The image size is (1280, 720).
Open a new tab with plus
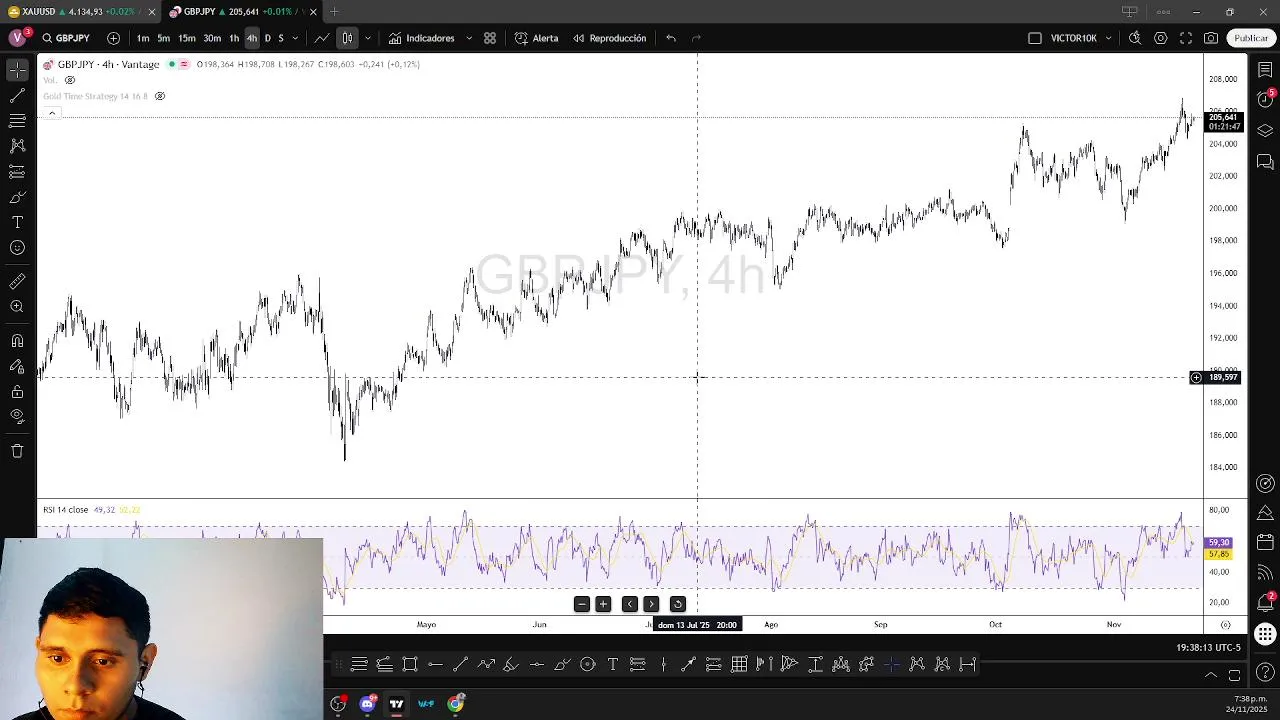coord(334,12)
